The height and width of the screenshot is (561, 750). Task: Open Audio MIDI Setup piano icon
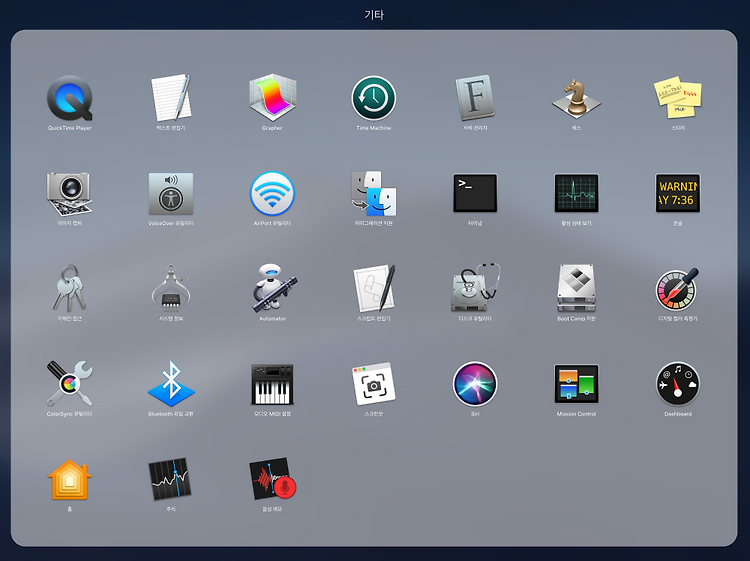click(272, 385)
